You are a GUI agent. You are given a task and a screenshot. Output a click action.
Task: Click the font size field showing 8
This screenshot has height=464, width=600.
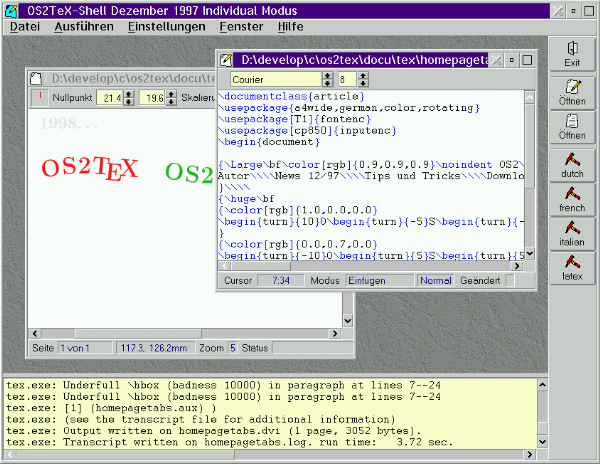tap(347, 80)
